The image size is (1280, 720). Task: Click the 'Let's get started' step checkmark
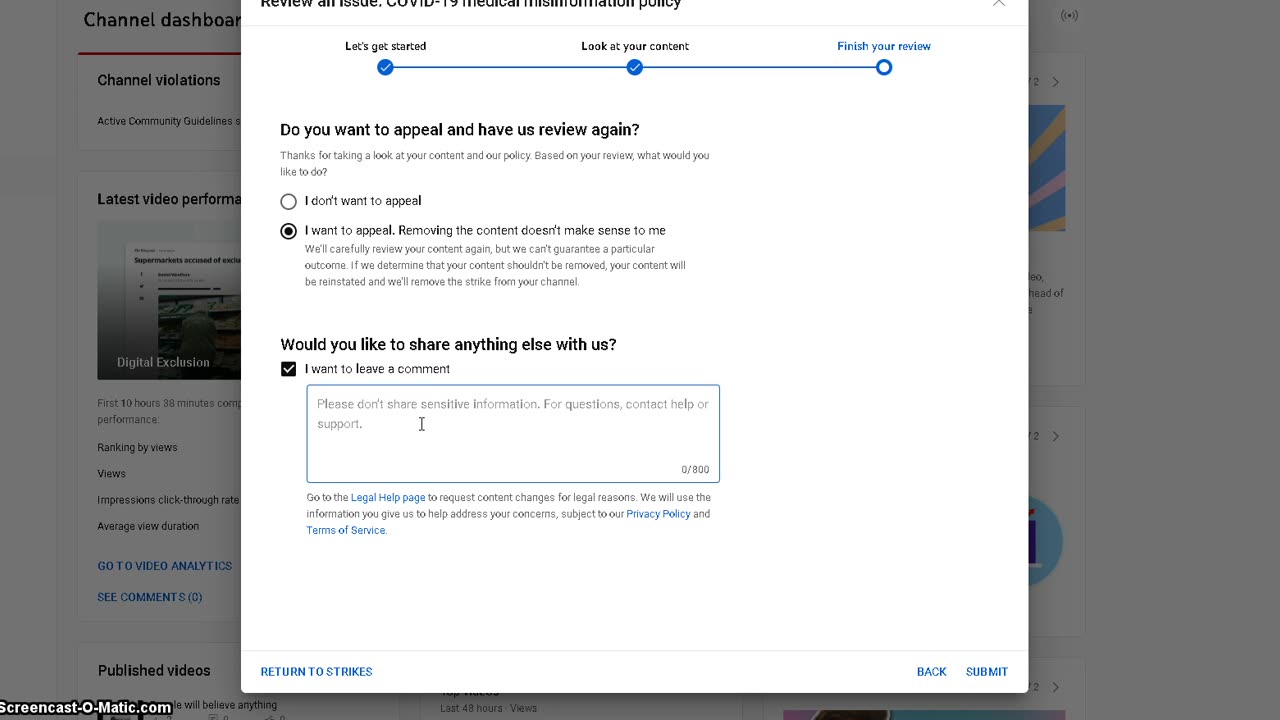385,68
